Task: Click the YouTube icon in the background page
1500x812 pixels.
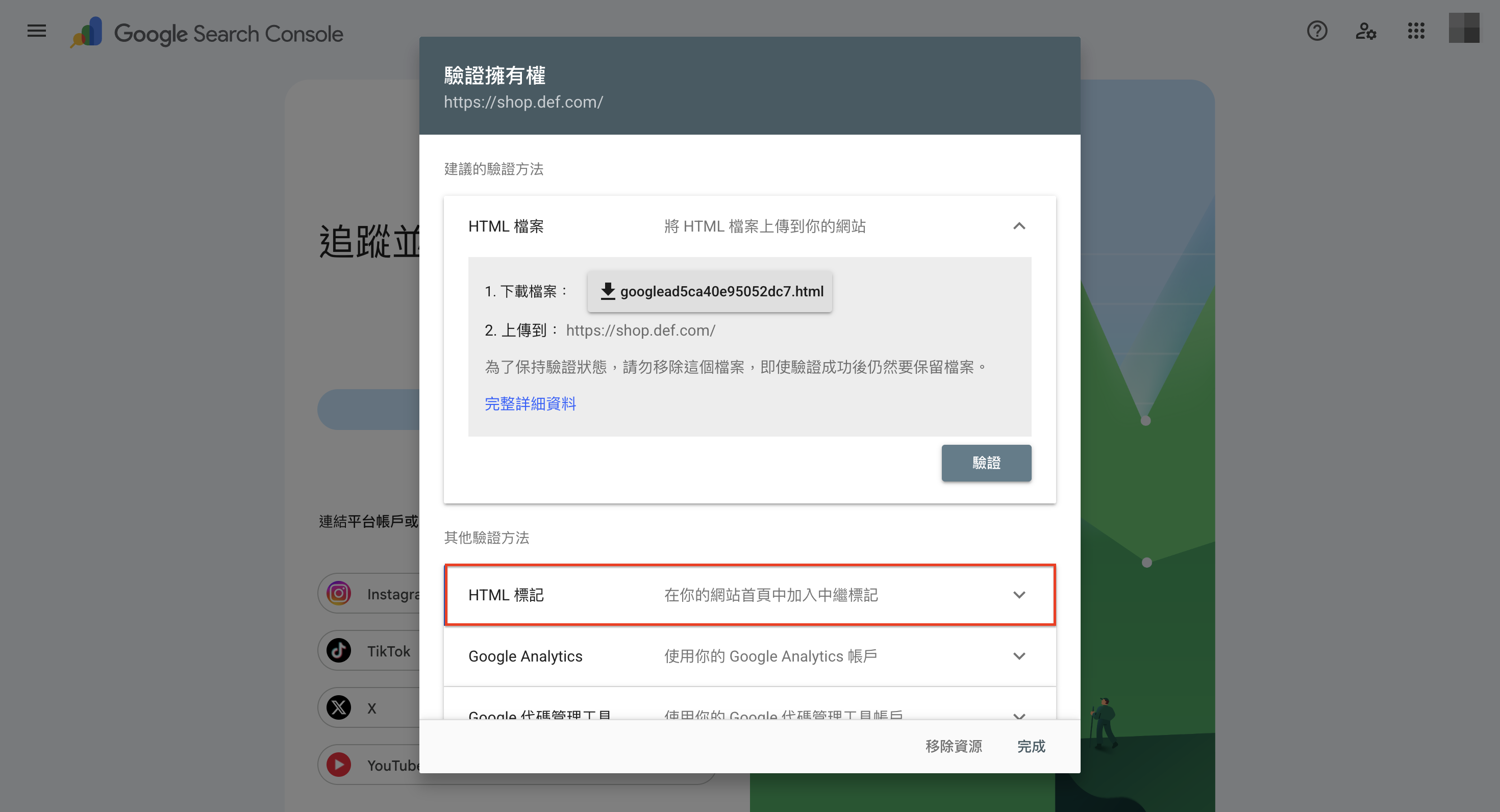Action: [338, 764]
